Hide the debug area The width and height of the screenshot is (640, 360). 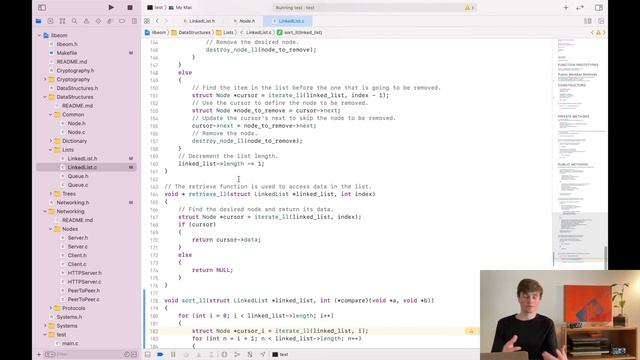click(x=148, y=354)
